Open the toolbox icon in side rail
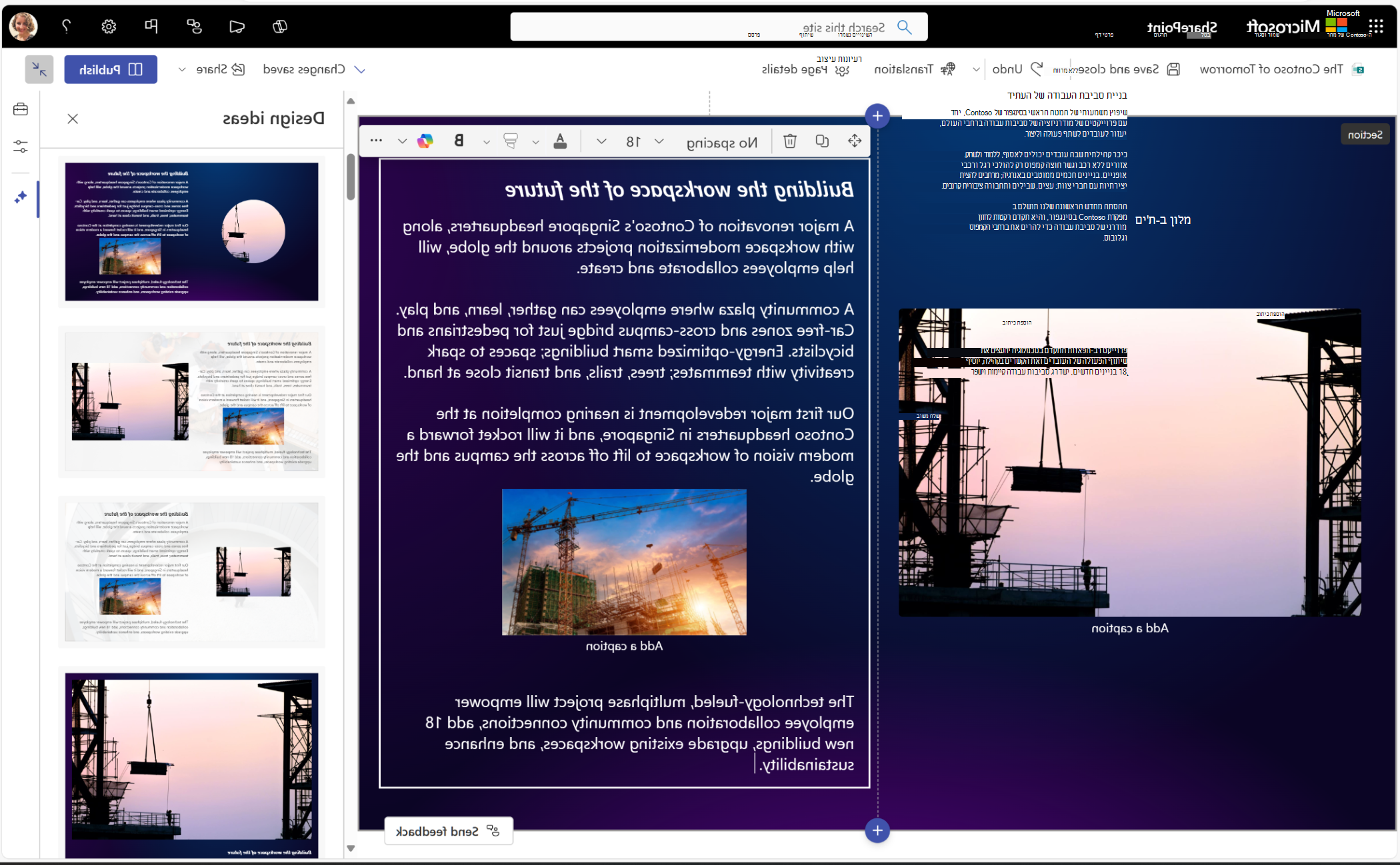The image size is (1400, 865). pyautogui.click(x=21, y=109)
